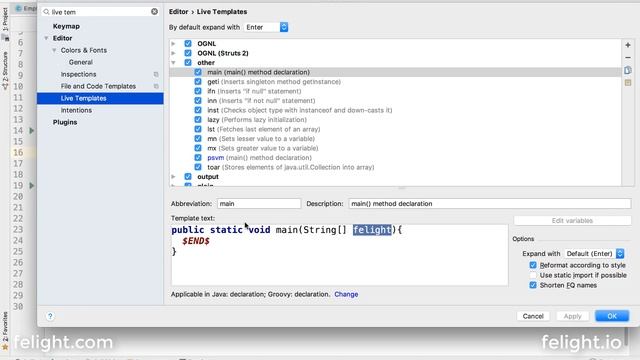Click run gutter arrow at line 14
Screen dimensions: 640x360
coord(31,131)
